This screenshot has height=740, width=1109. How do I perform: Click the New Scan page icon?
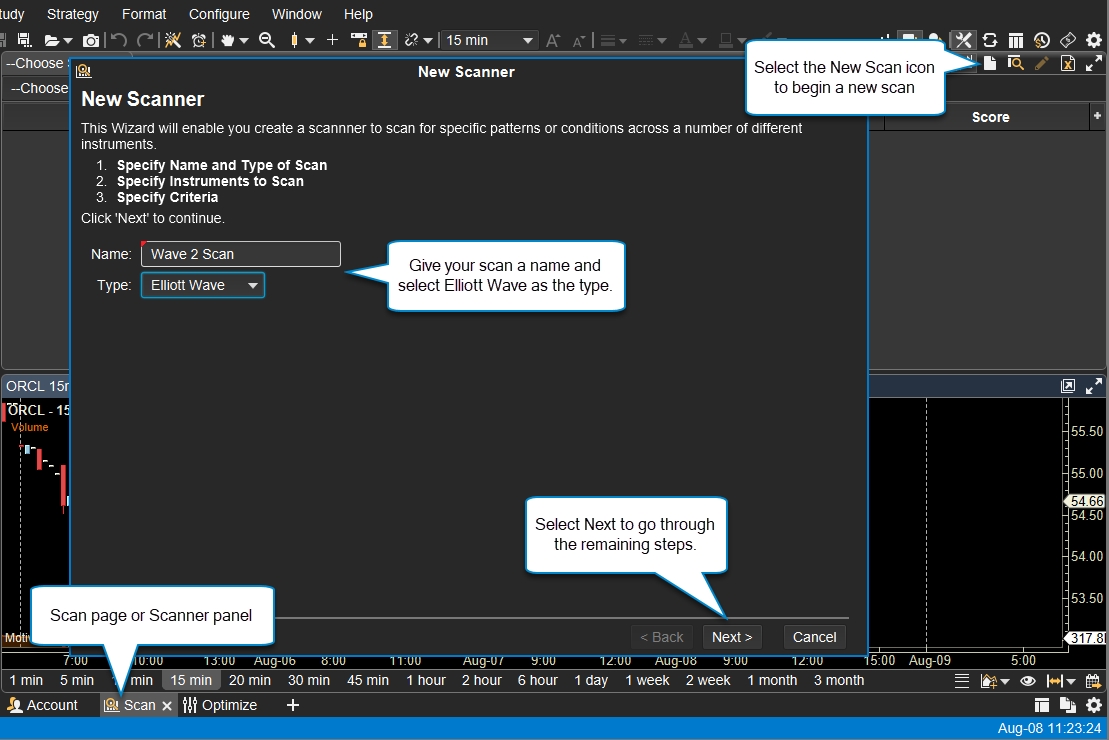(990, 63)
